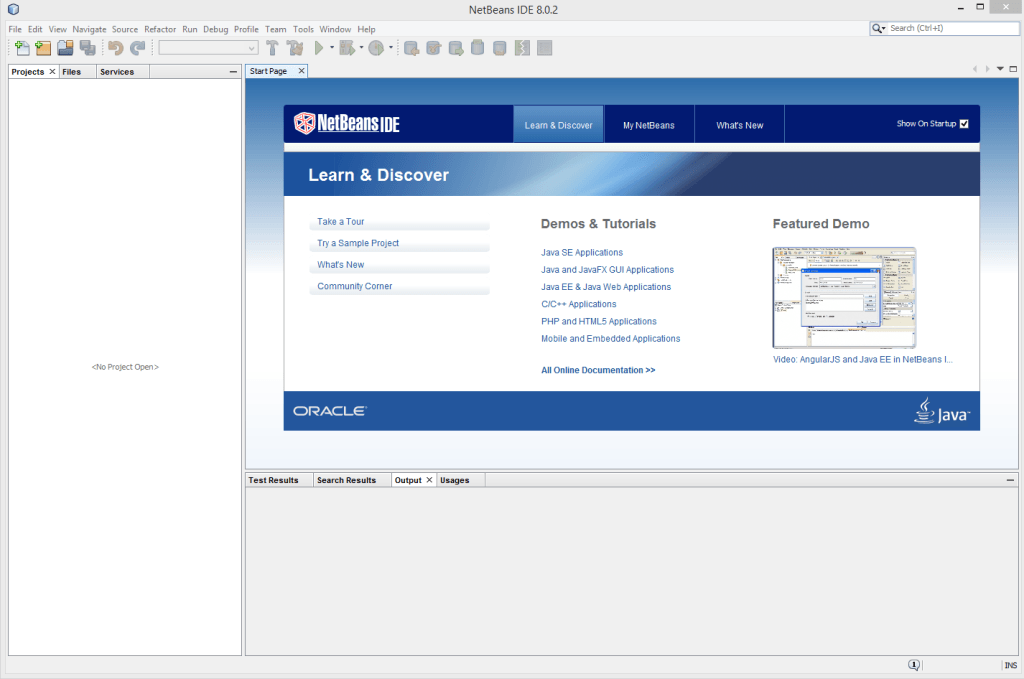This screenshot has height=679, width=1024.
Task: Profile the project using the Profile icon
Action: coord(376,47)
